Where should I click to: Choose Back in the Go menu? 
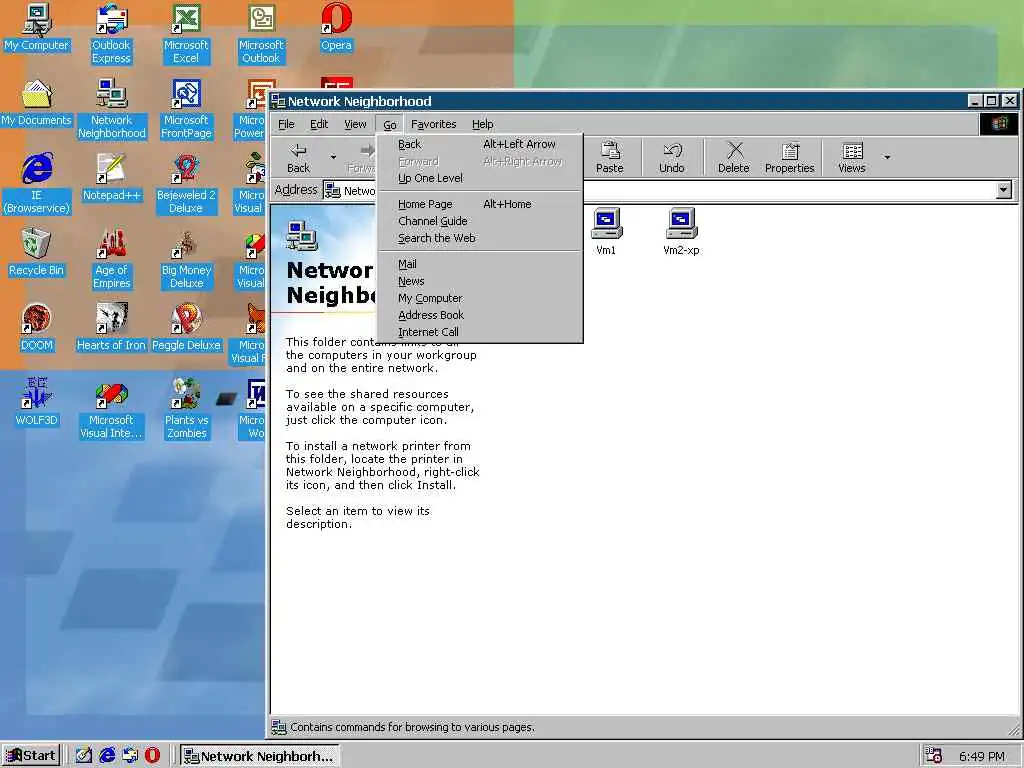coord(480,144)
